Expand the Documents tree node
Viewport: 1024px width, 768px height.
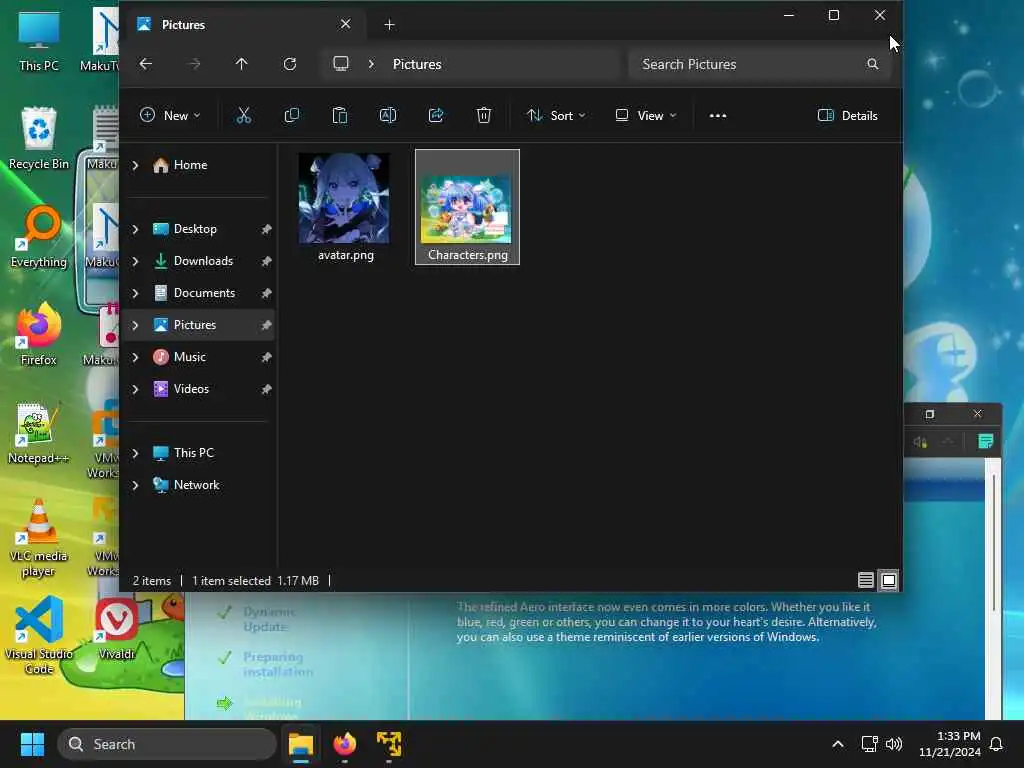tap(135, 293)
